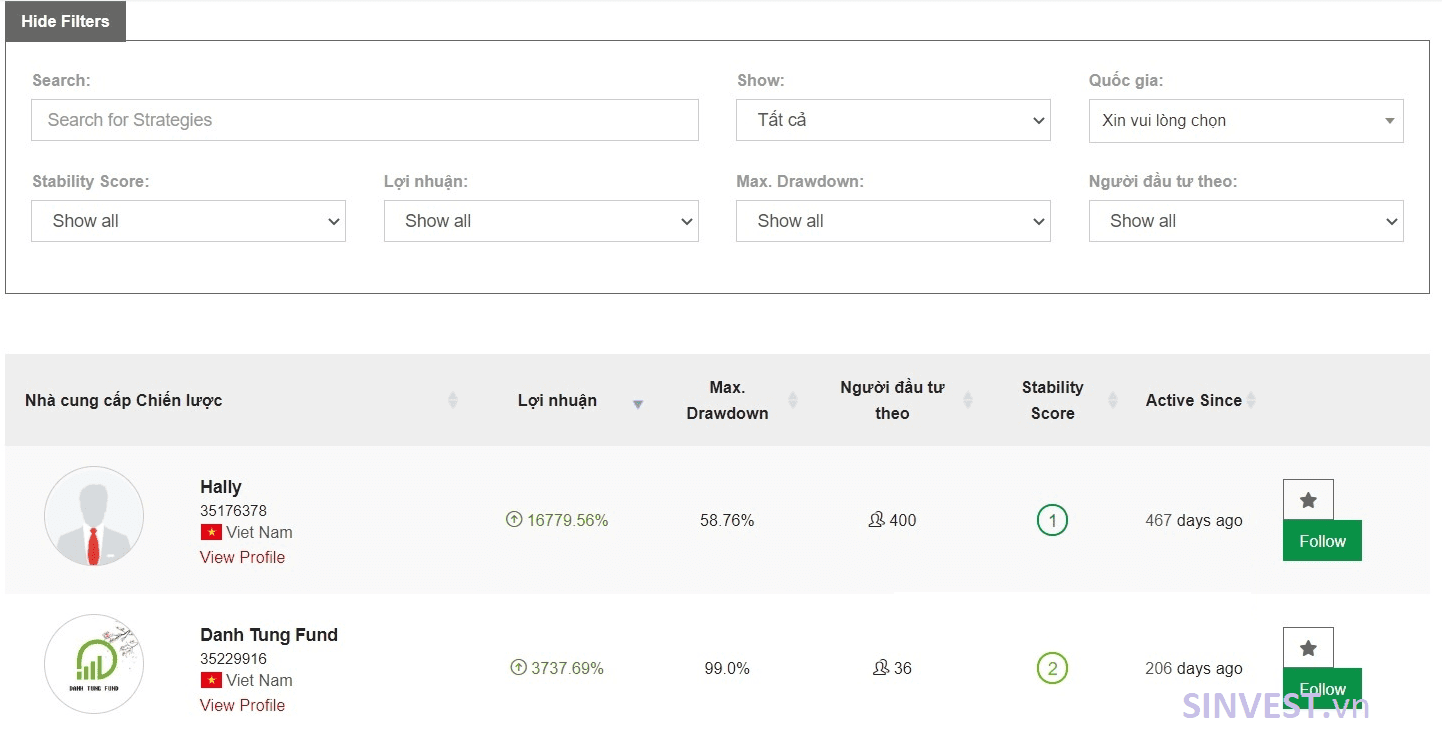Expand the Lợi nhuận filter dropdown
1443x739 pixels.
(x=541, y=221)
